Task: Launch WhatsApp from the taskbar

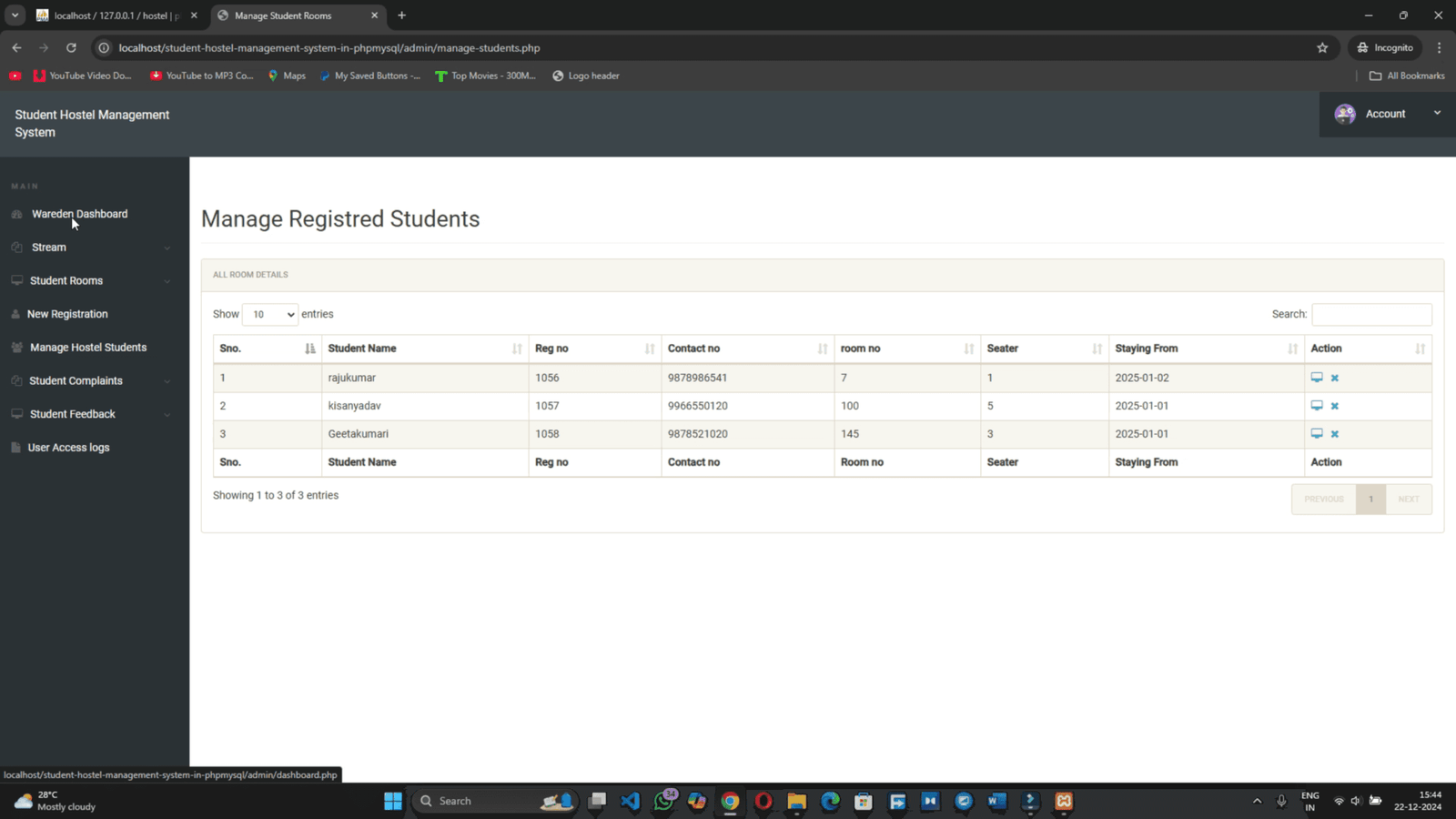Action: pos(663,802)
